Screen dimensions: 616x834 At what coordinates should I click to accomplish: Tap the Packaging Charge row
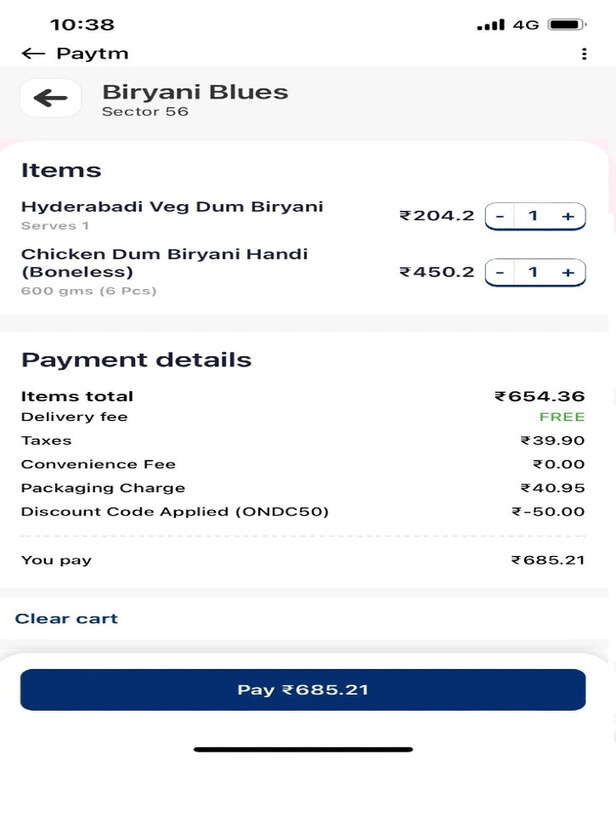tap(103, 488)
